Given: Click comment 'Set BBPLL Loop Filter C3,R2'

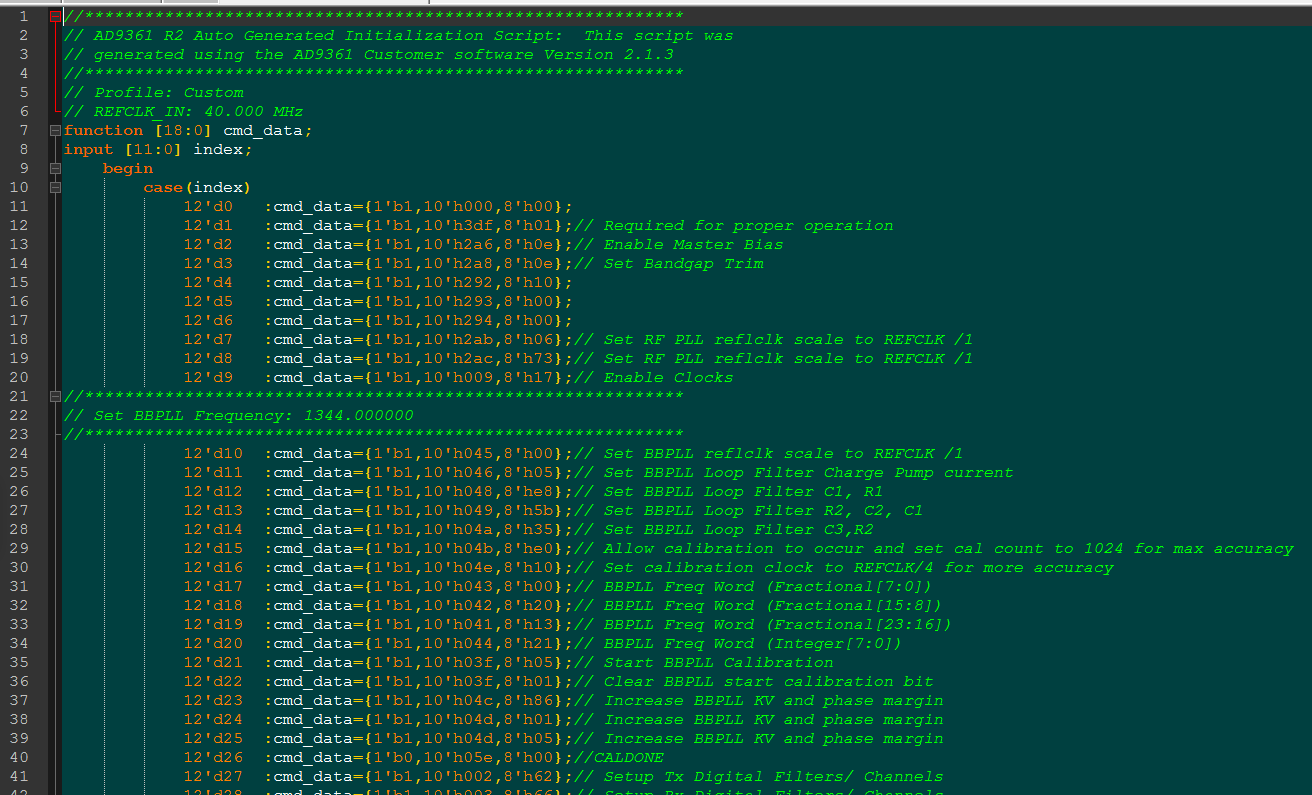Looking at the screenshot, I should point(739,530).
